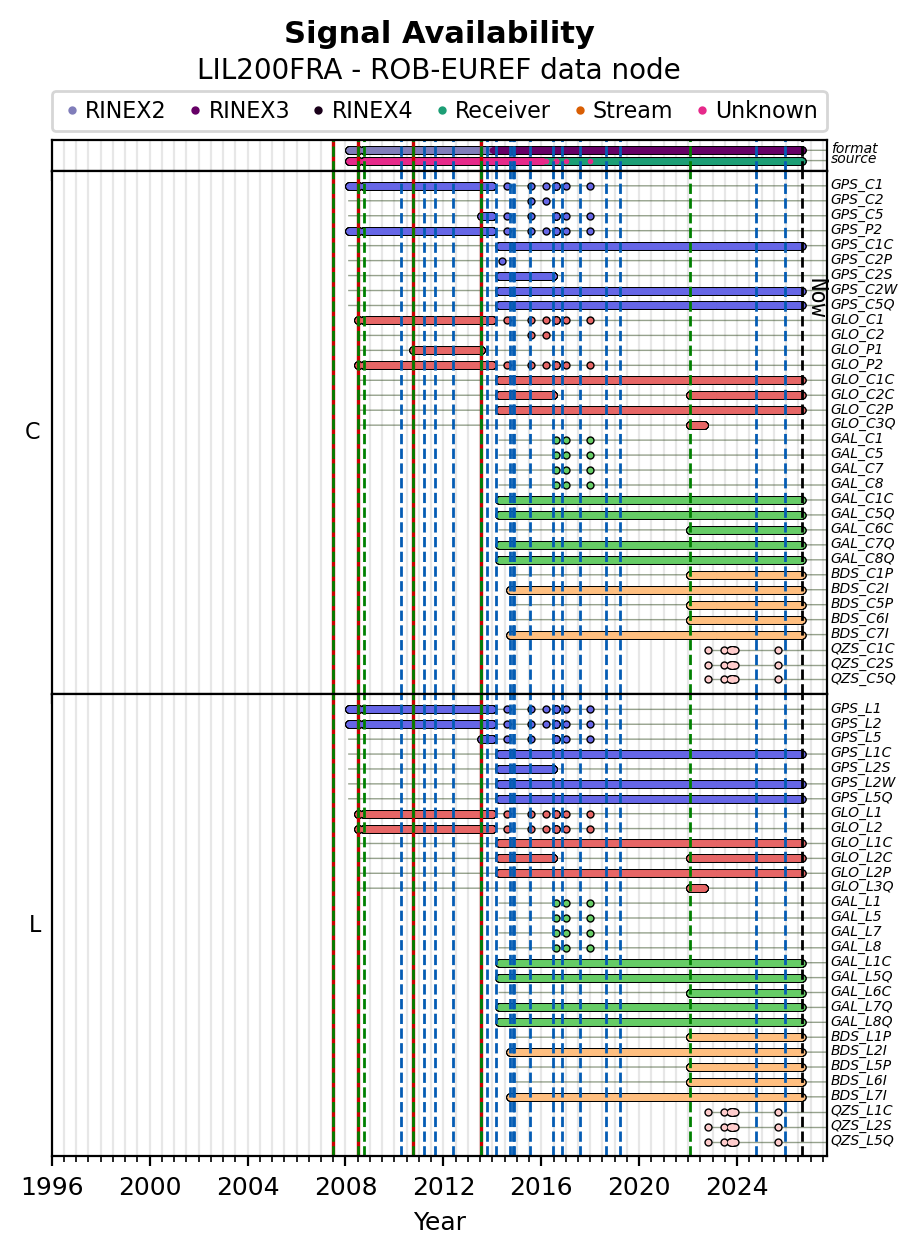Click the C section label
Viewport: 918px width, 1255px height.
33,432
